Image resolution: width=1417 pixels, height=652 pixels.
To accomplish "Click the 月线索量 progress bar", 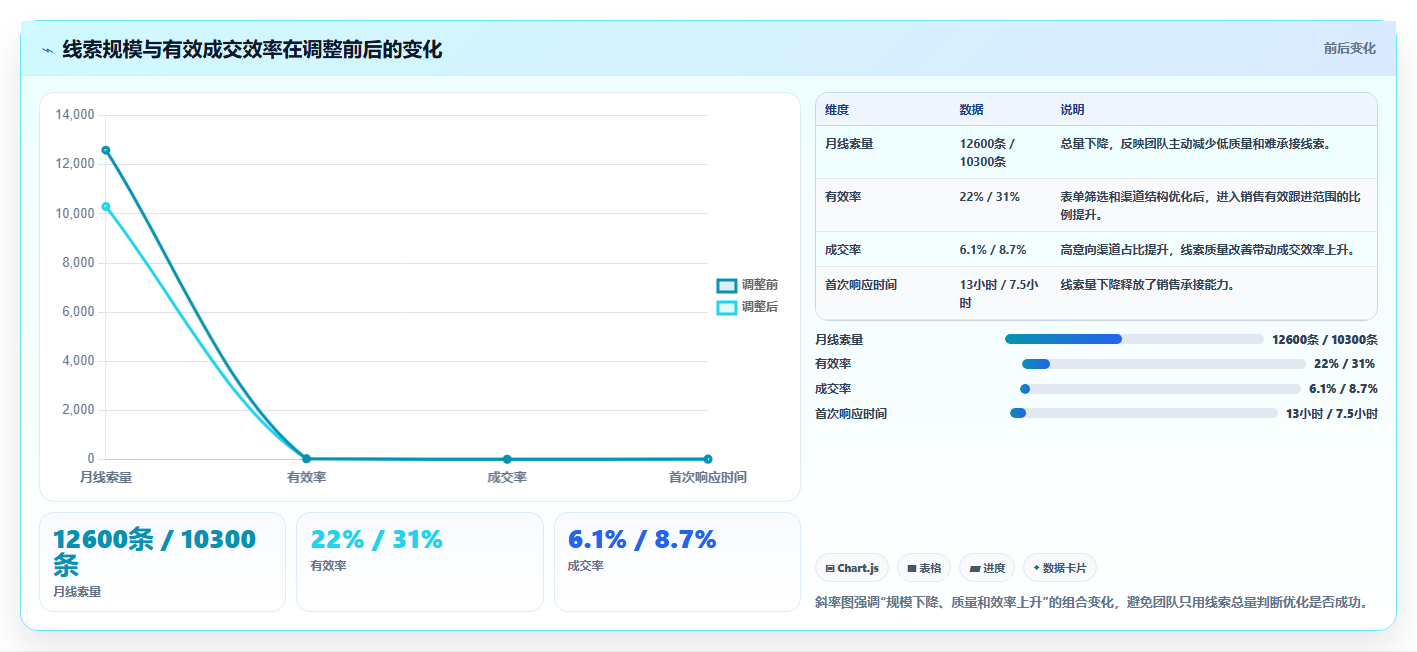I will click(x=1134, y=339).
